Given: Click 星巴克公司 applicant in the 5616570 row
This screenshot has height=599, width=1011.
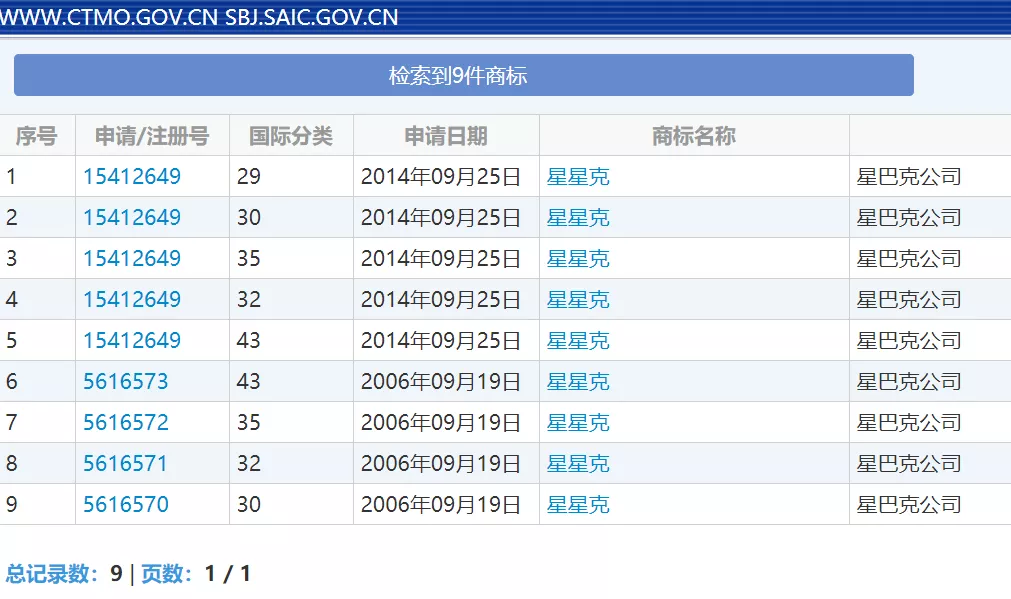Looking at the screenshot, I should pyautogui.click(x=909, y=504).
